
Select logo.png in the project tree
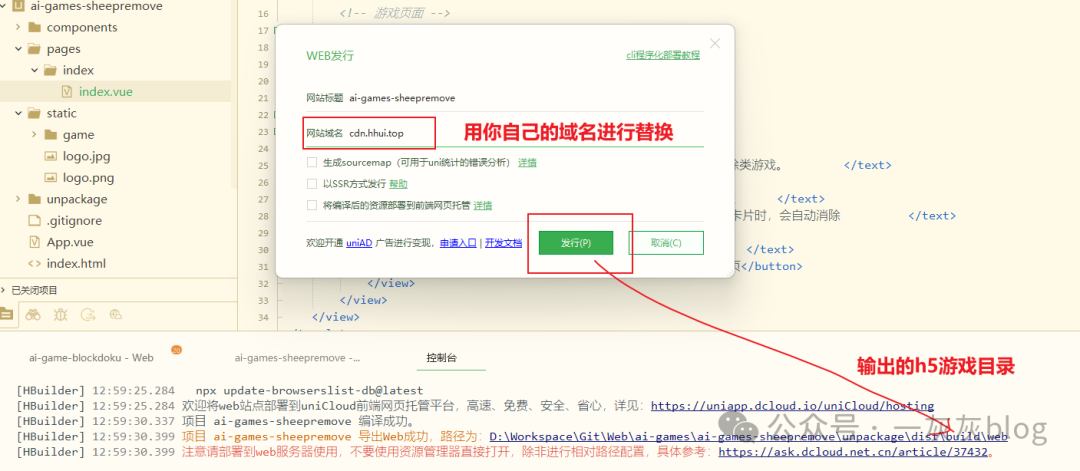tap(88, 178)
